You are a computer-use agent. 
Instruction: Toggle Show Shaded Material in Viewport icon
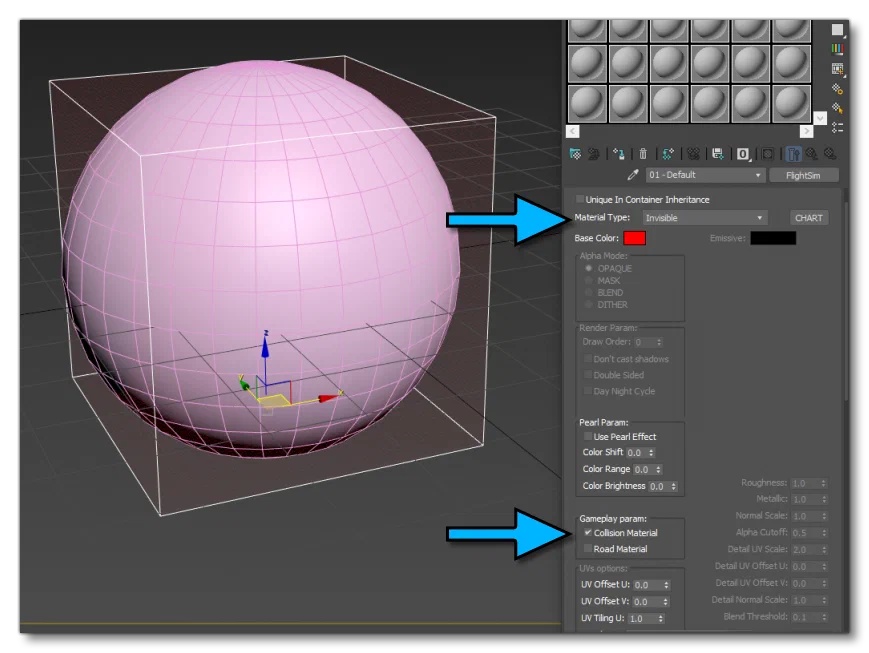tap(768, 154)
